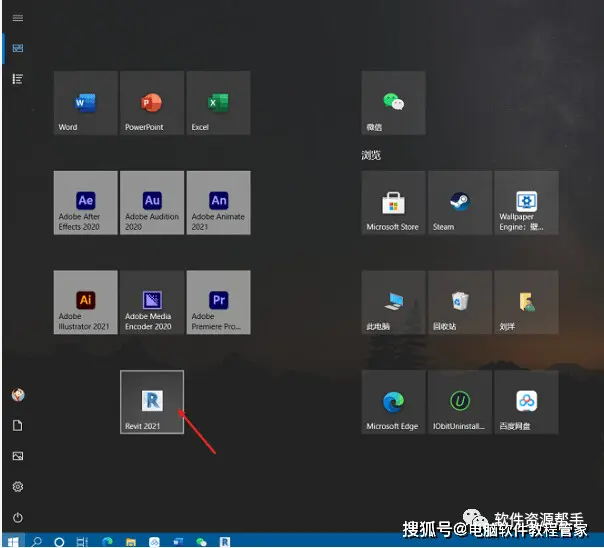
Task: Open the Microsoft Store tile
Action: (393, 203)
